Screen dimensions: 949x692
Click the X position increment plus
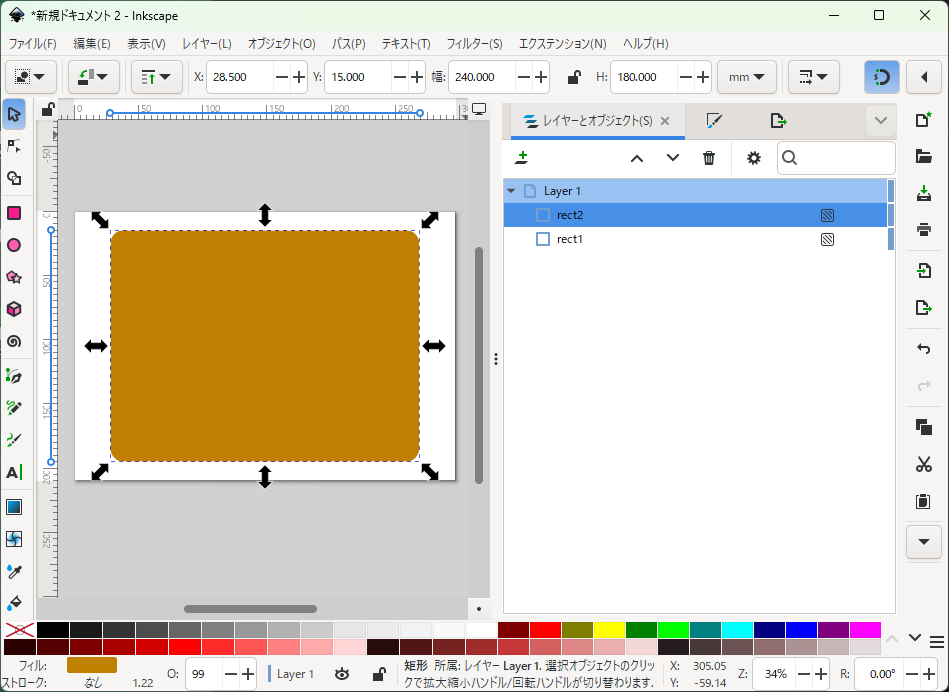pos(299,77)
